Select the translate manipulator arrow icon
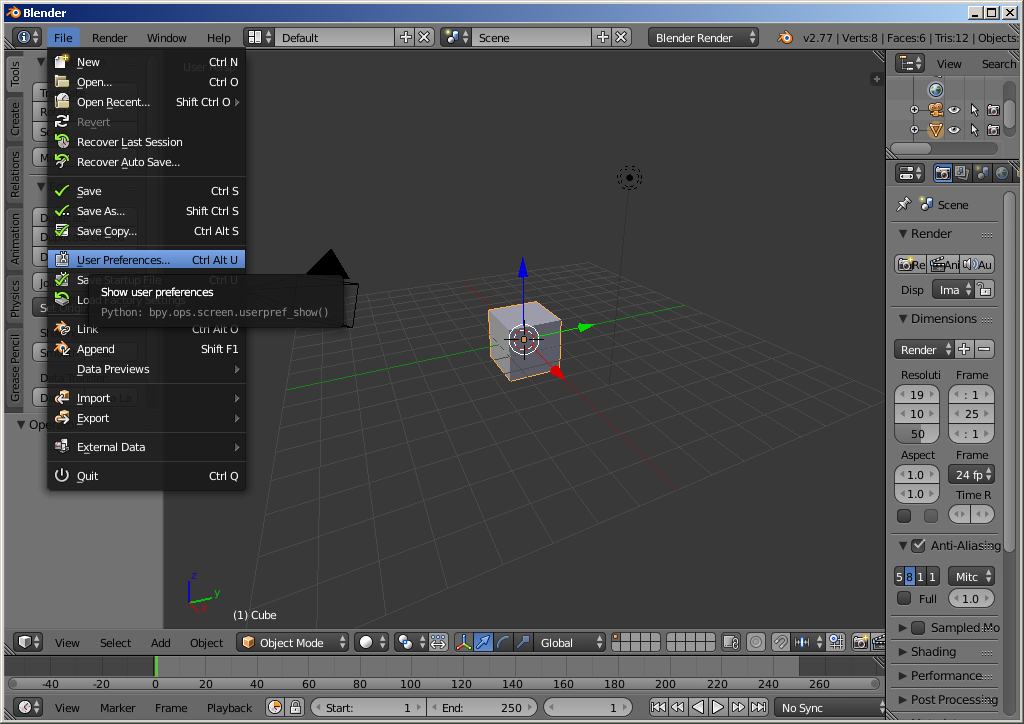The image size is (1024, 724). 483,642
